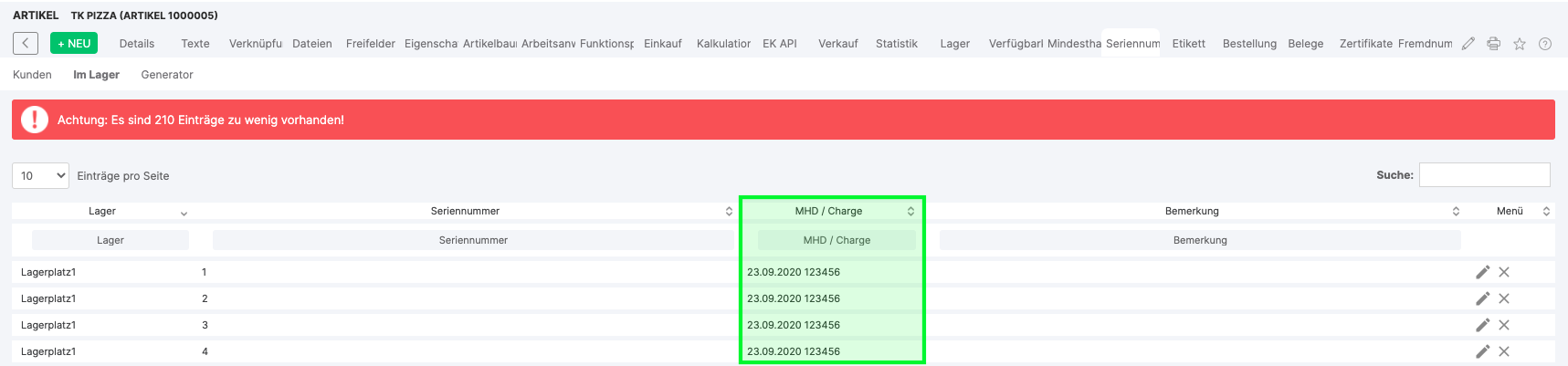Click the Seriennummer column filter field
Viewport: 1568px width, 366px height.
pyautogui.click(x=473, y=240)
